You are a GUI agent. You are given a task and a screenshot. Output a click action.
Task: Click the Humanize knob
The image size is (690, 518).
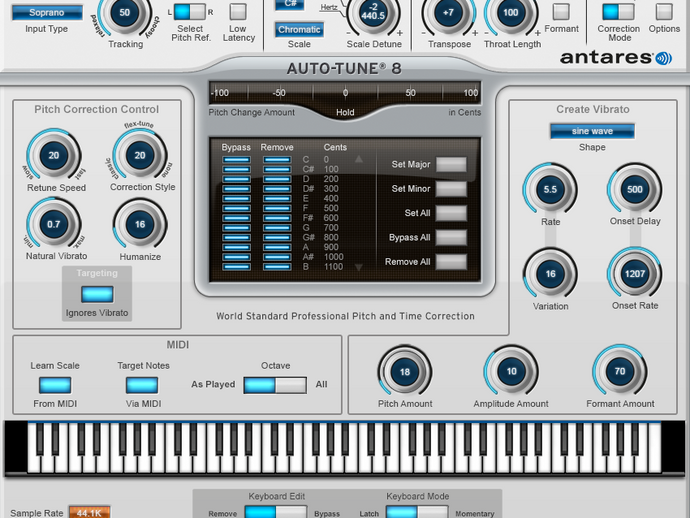(140, 224)
